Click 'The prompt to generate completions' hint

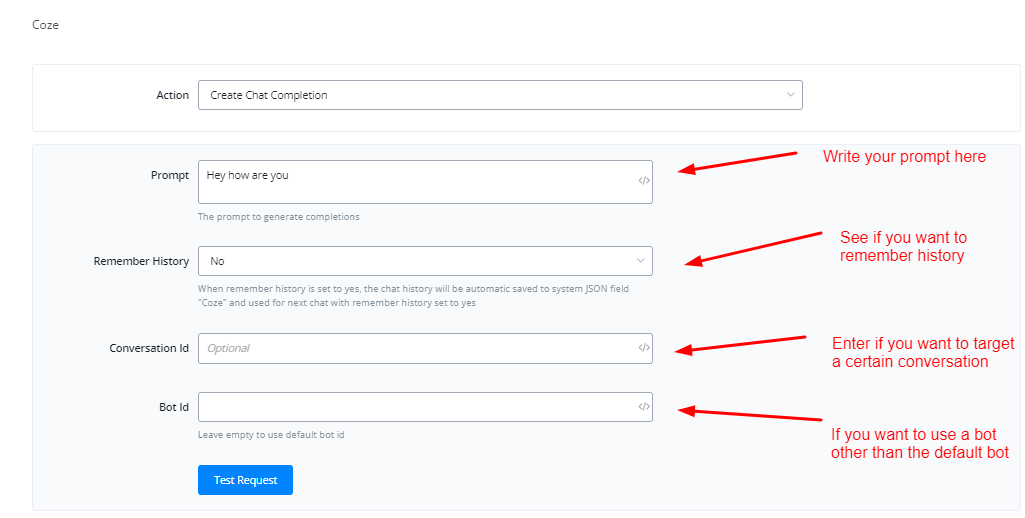278,217
